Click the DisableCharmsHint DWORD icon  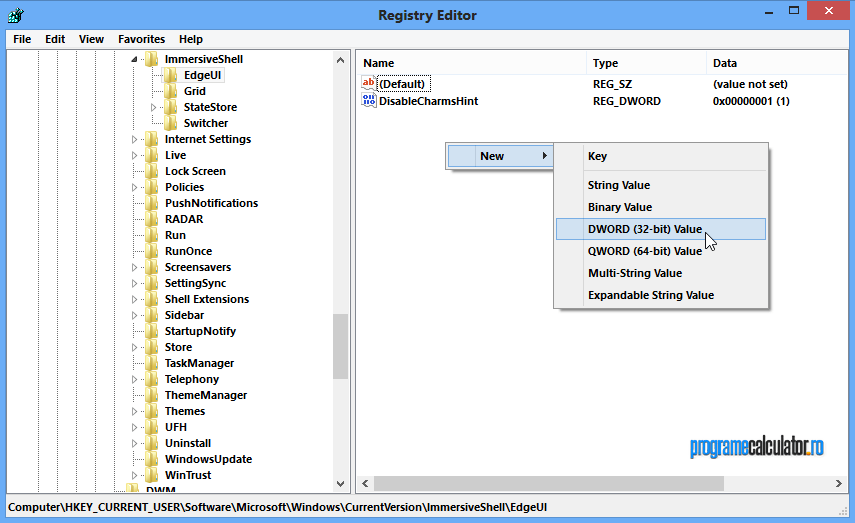tap(369, 100)
